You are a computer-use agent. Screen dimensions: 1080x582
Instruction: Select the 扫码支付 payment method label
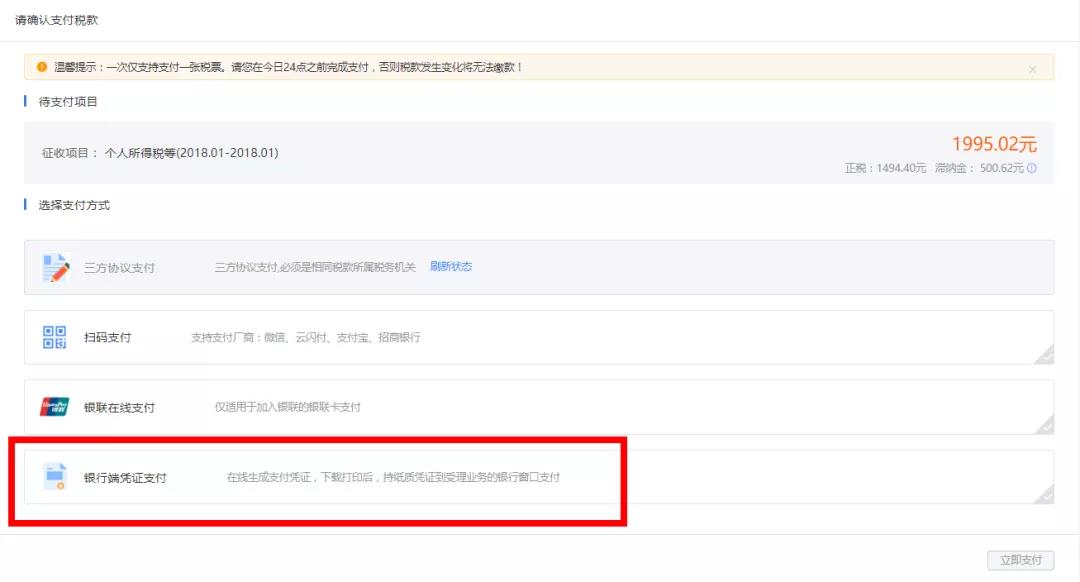(x=107, y=337)
